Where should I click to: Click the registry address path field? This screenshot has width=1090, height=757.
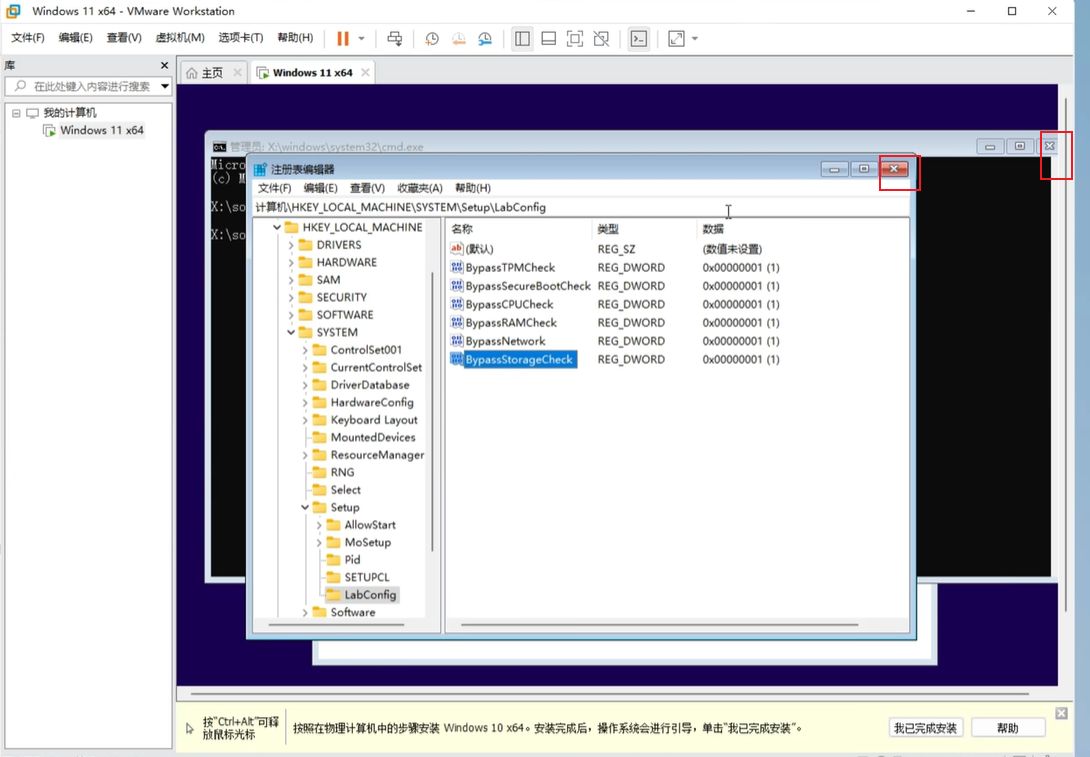[580, 207]
